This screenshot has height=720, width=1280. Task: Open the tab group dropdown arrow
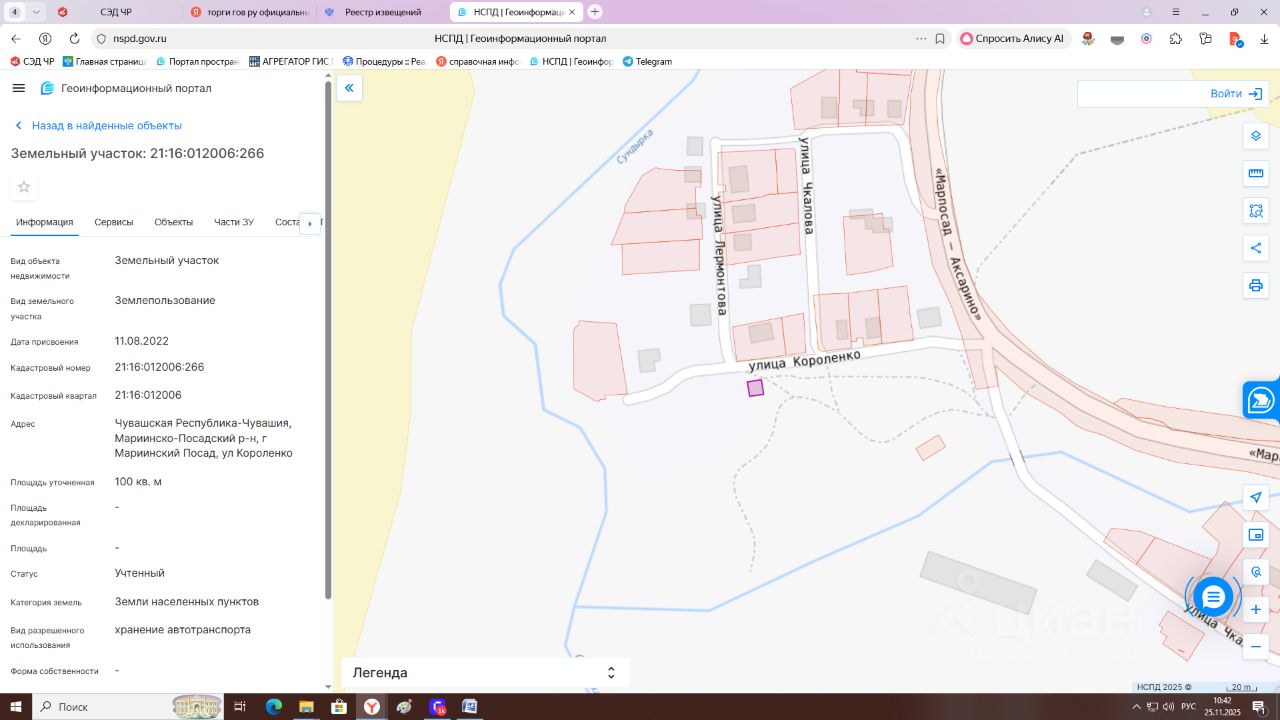(x=36, y=12)
